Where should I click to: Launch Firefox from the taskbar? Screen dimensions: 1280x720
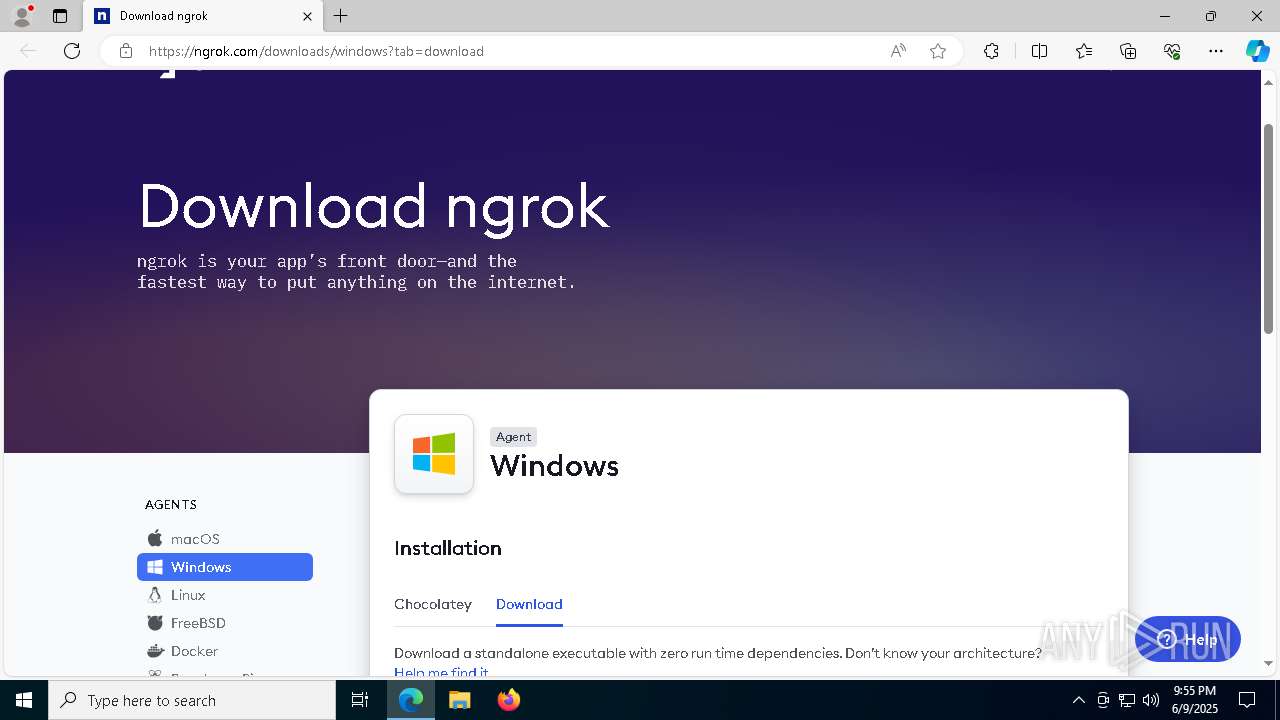pyautogui.click(x=508, y=700)
